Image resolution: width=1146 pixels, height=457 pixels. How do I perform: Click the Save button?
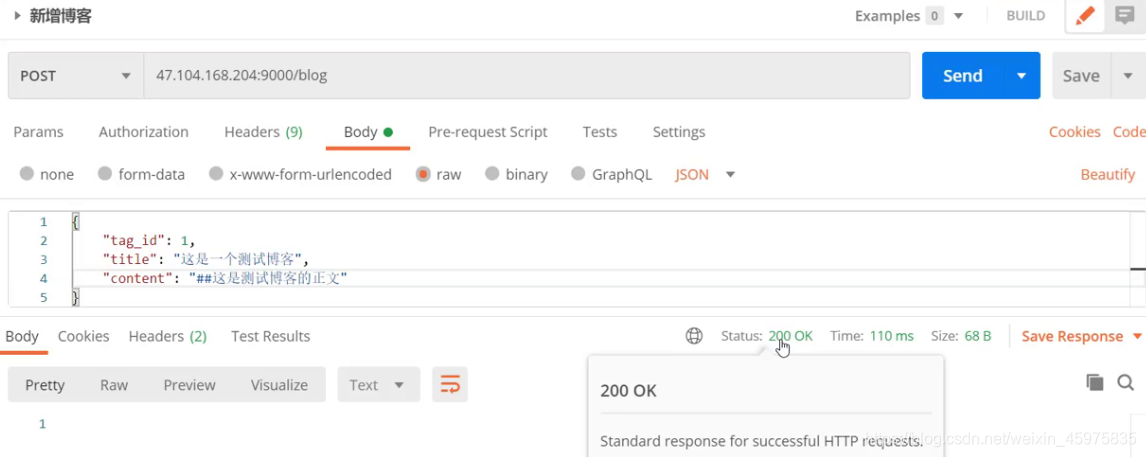pos(1081,75)
